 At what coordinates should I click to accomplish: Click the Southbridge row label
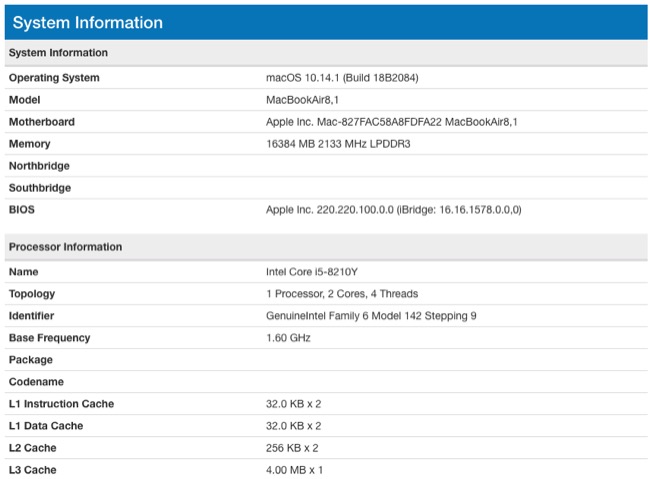click(x=40, y=188)
